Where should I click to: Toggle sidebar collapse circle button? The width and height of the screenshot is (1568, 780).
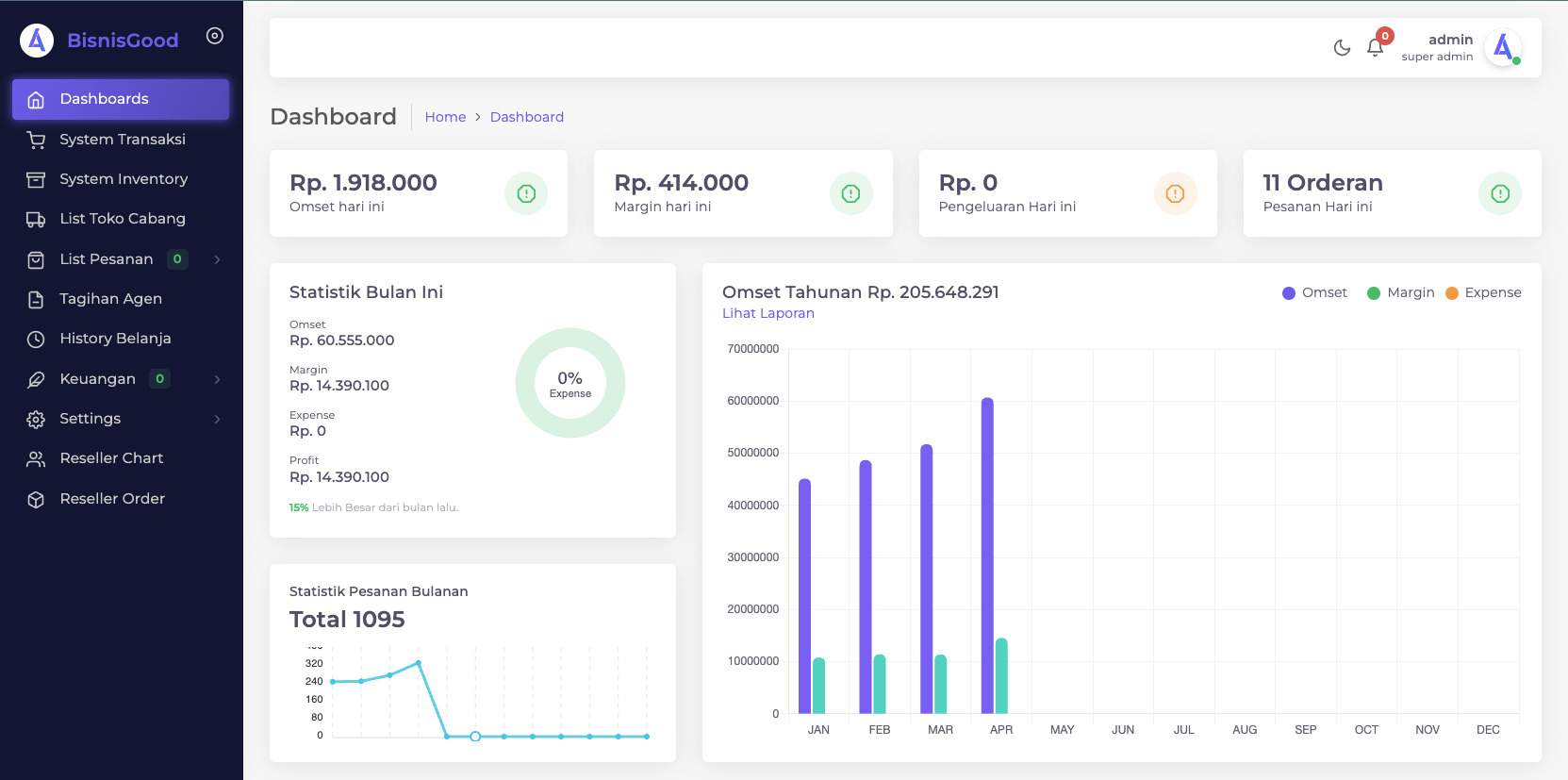click(215, 36)
